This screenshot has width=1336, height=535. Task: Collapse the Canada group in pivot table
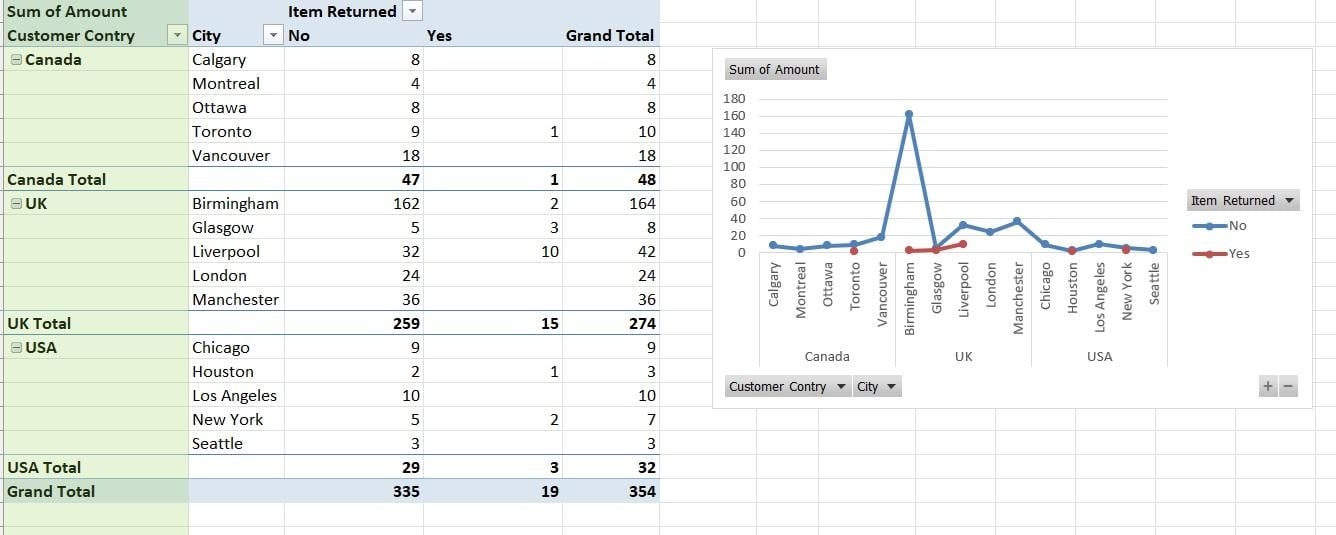click(x=16, y=60)
